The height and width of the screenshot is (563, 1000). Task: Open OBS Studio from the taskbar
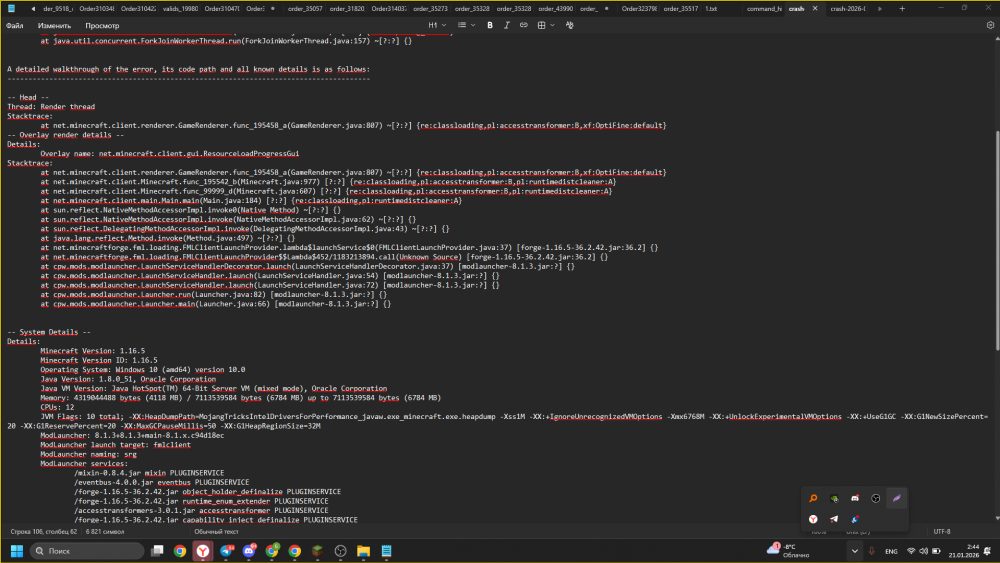341,551
